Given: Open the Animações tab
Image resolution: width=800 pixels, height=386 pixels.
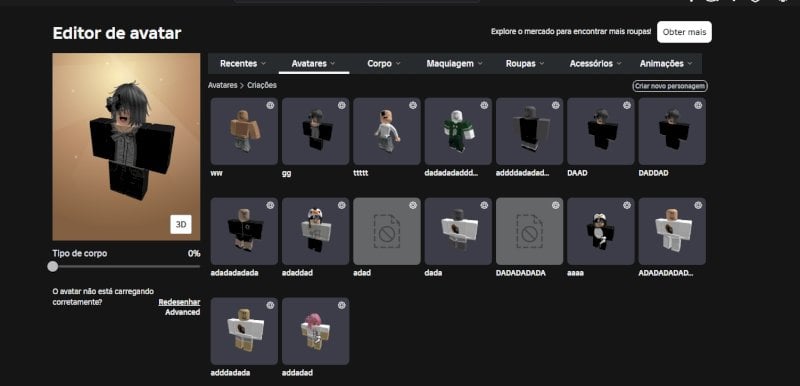Looking at the screenshot, I should [x=666, y=64].
